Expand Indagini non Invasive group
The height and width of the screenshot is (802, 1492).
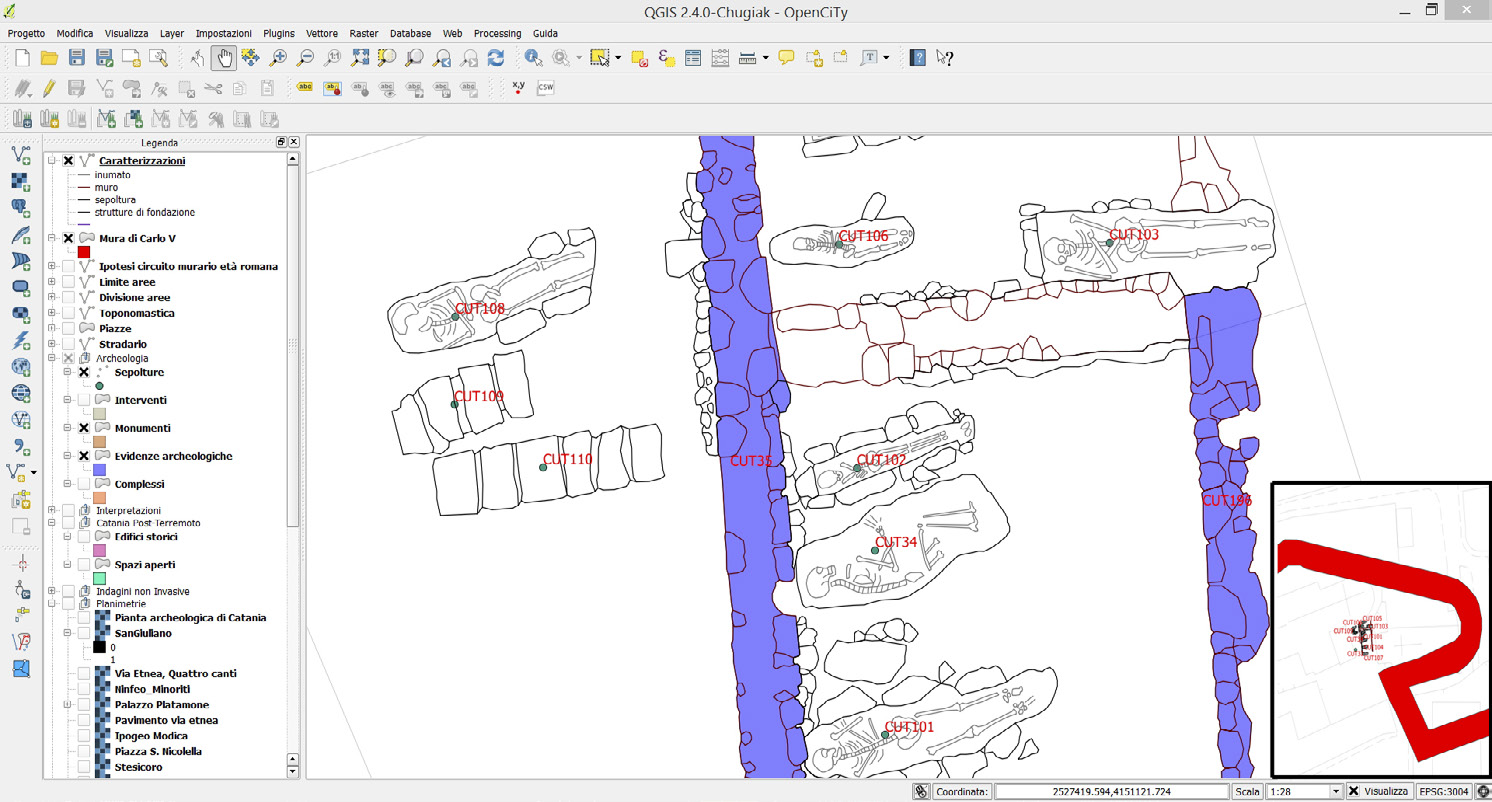point(52,591)
